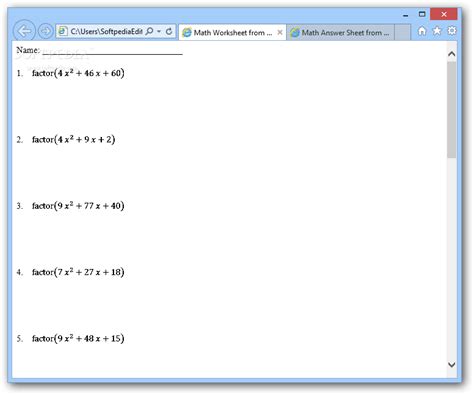This screenshot has width=474, height=395.
Task: Go to the Home page icon
Action: [x=422, y=31]
